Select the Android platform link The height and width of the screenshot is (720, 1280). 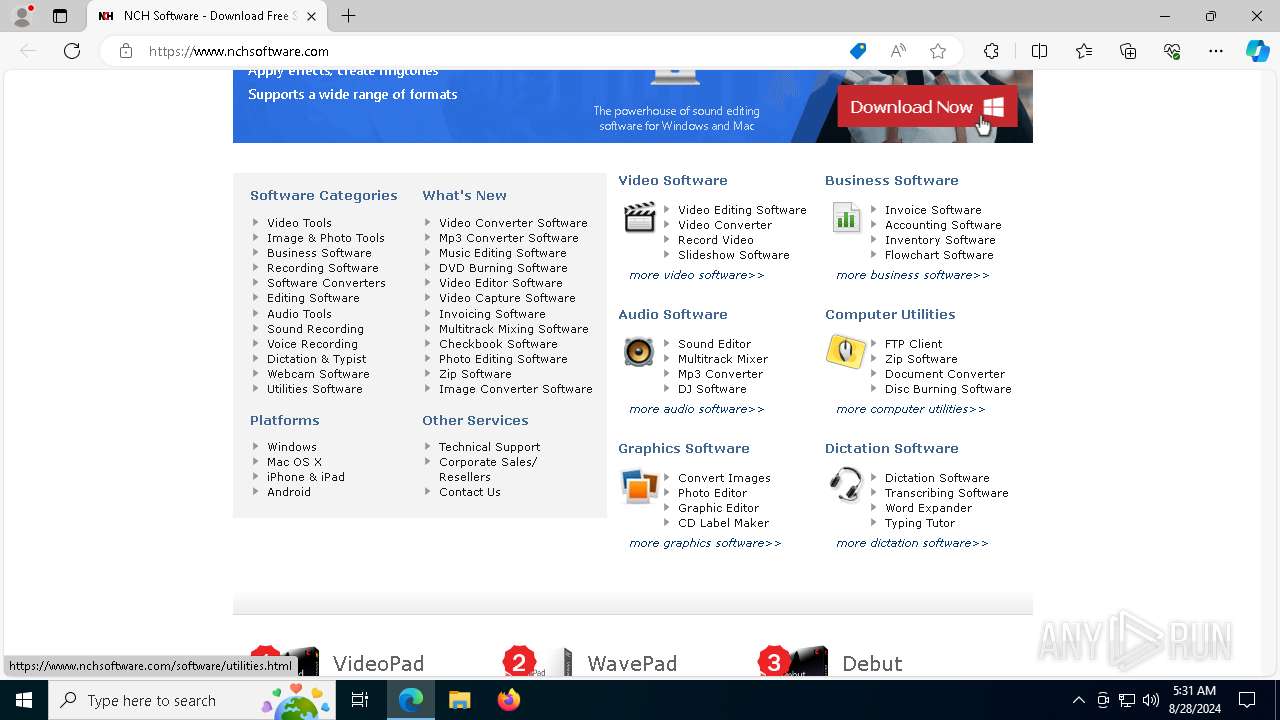pos(289,492)
